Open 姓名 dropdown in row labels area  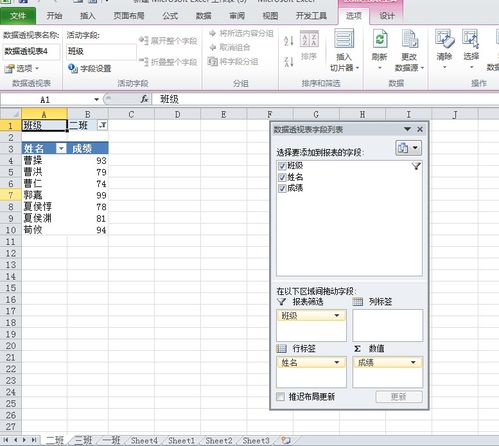tap(337, 362)
